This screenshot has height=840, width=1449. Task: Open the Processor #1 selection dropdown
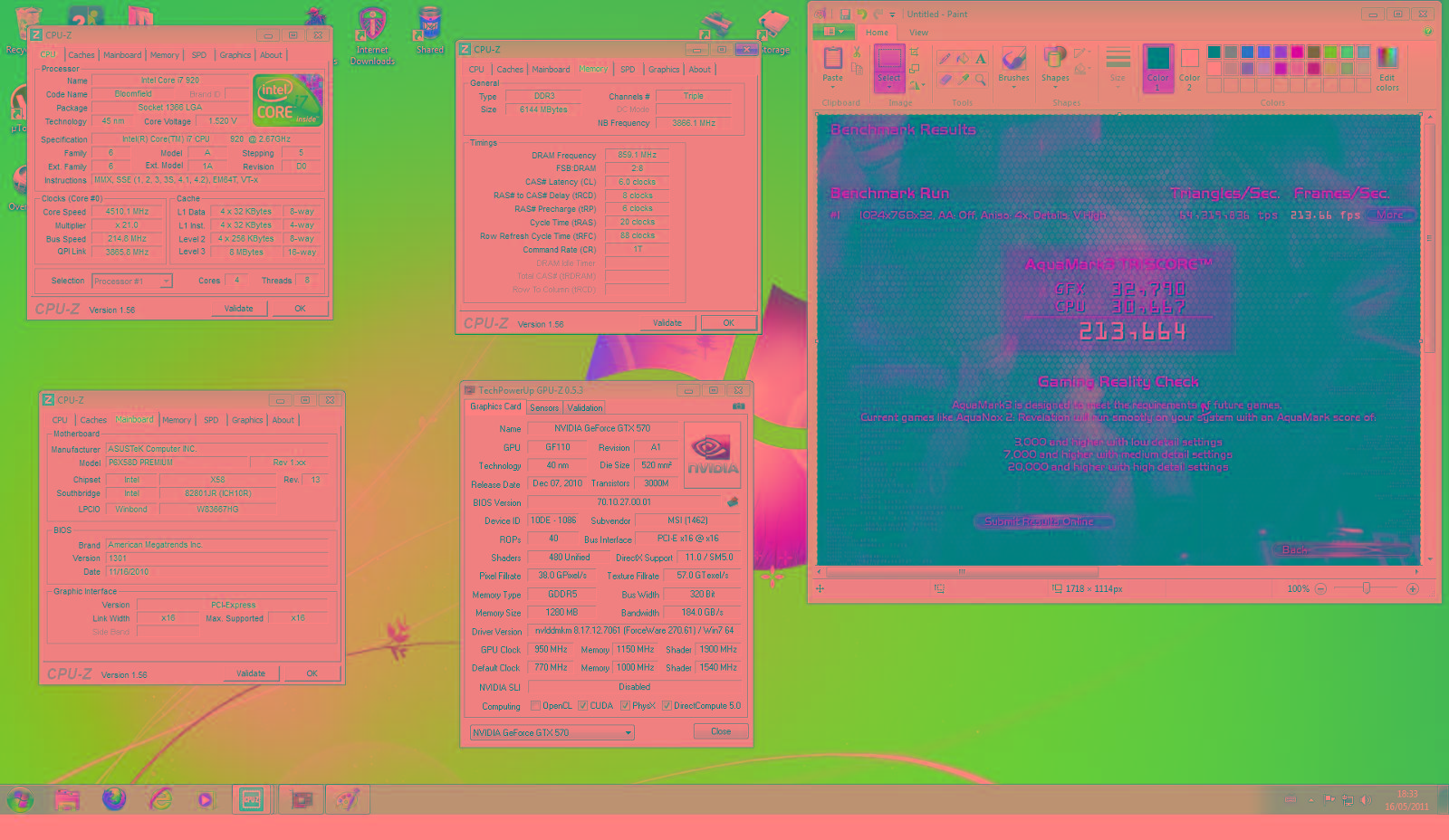tap(132, 281)
